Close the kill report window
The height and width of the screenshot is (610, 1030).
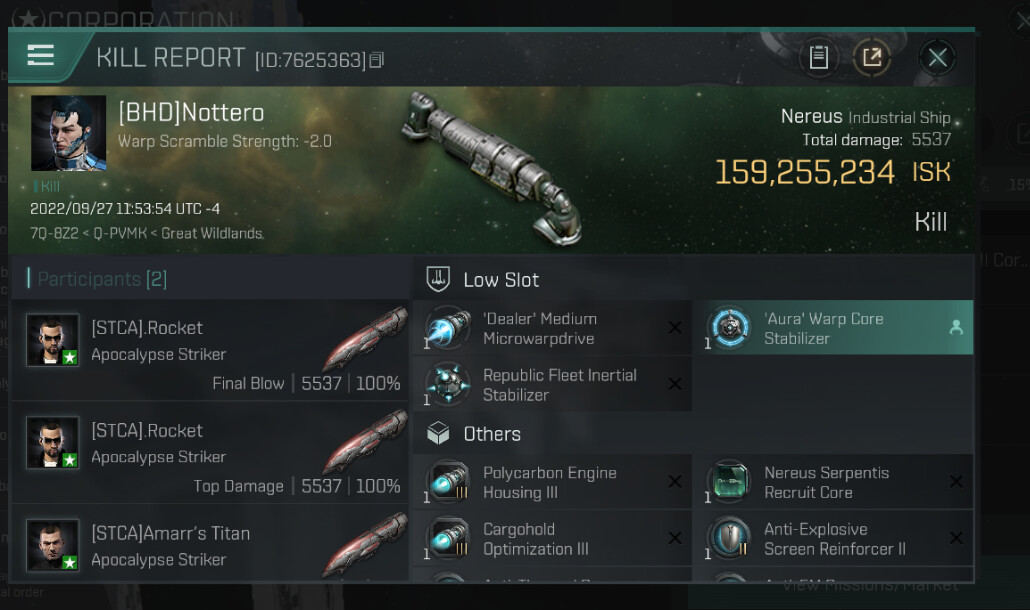point(937,58)
